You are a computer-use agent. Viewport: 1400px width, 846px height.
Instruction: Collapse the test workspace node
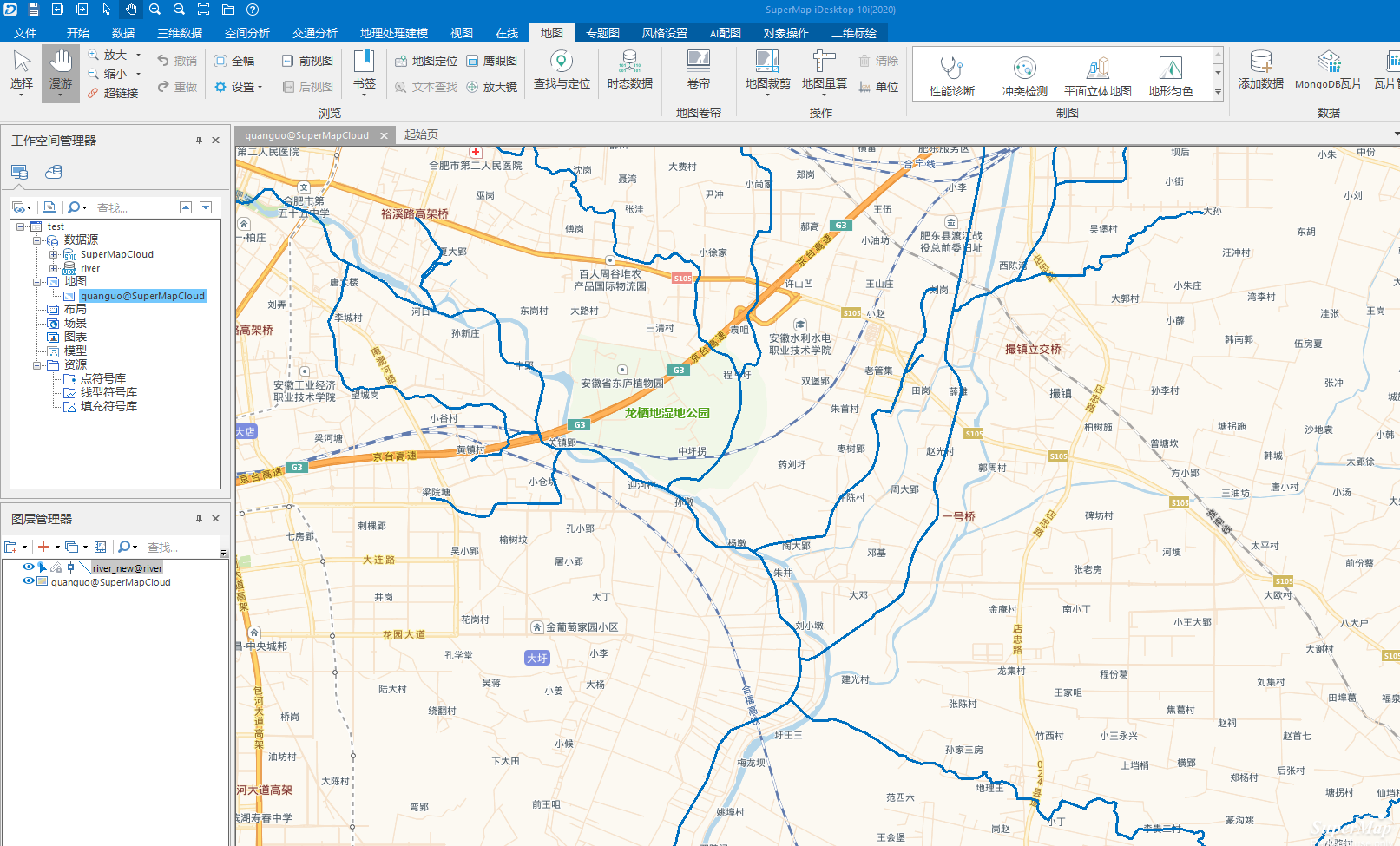point(20,226)
